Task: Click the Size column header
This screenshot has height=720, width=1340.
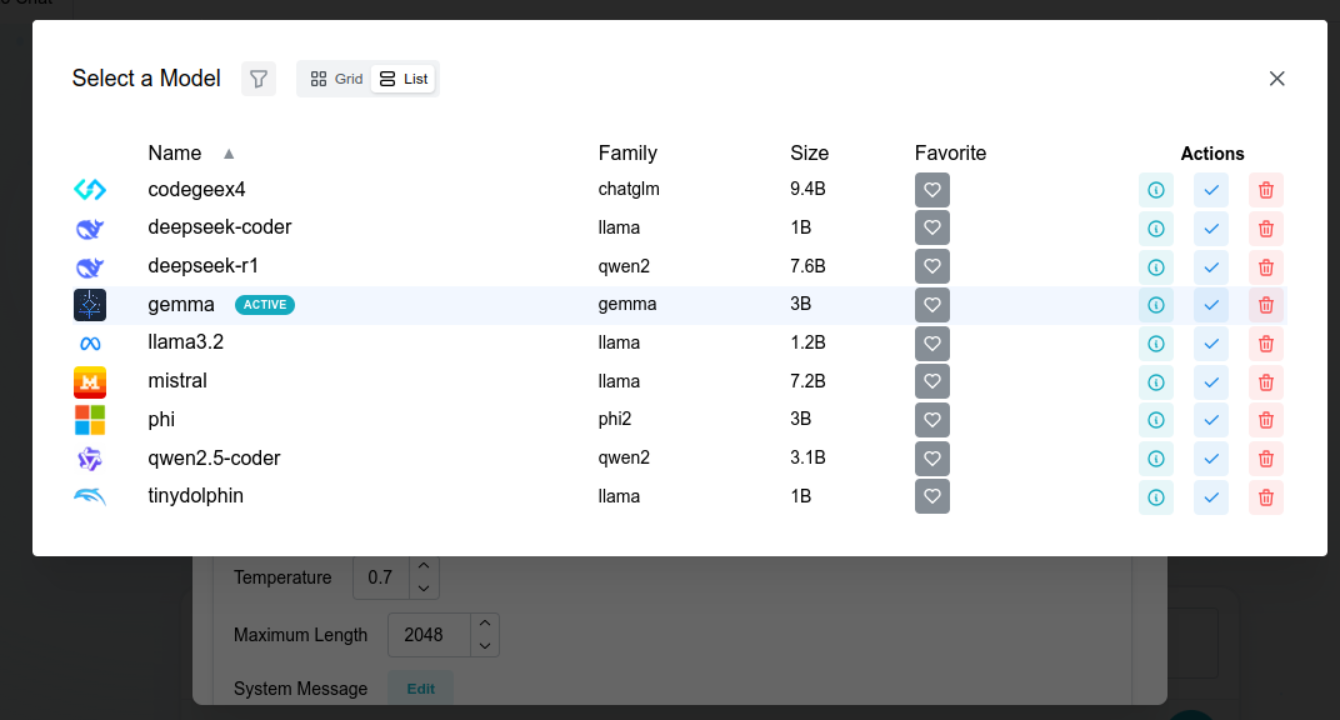Action: pos(809,153)
